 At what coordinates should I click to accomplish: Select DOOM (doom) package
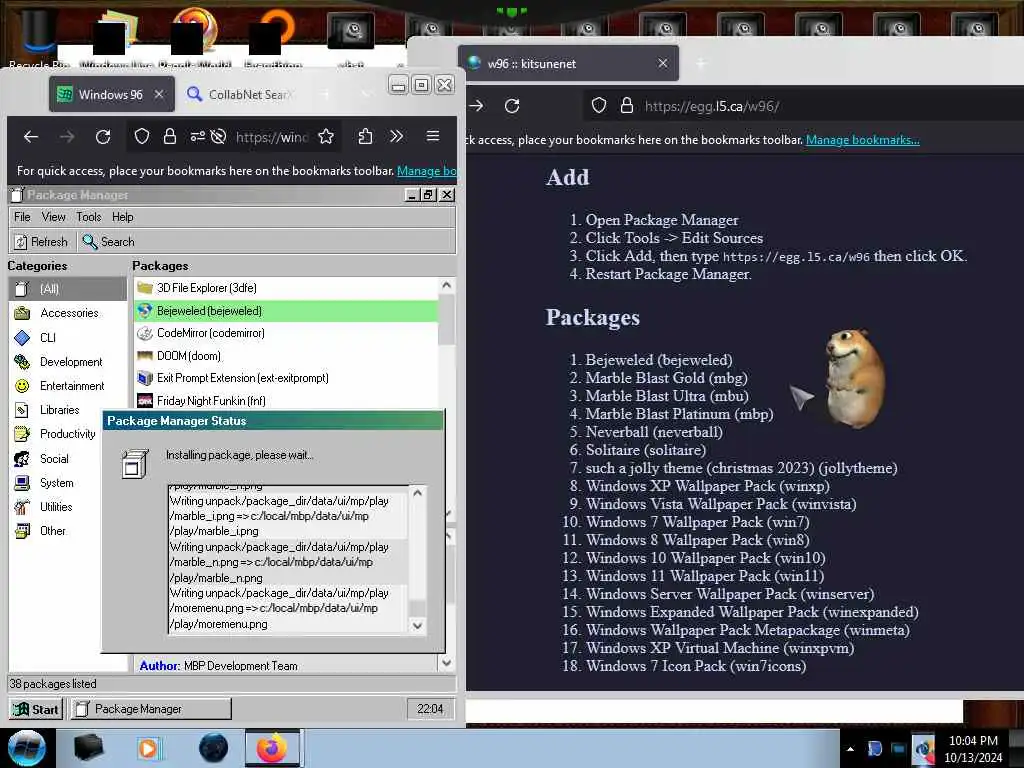coord(286,356)
